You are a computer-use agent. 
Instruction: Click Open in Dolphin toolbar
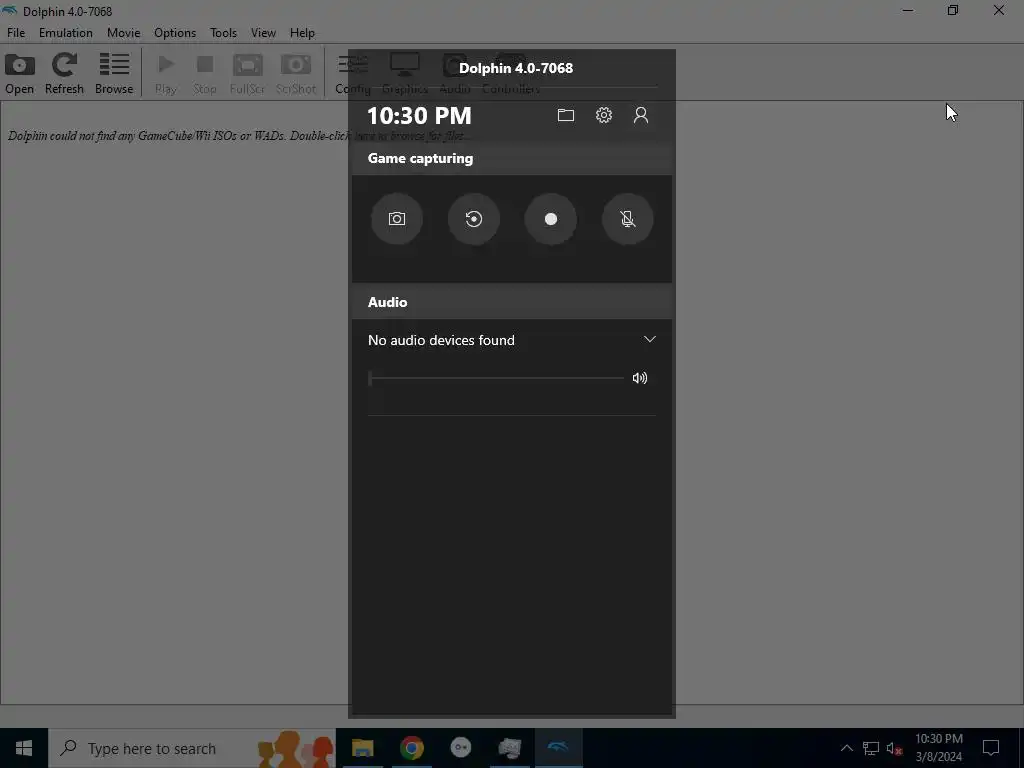click(x=20, y=74)
